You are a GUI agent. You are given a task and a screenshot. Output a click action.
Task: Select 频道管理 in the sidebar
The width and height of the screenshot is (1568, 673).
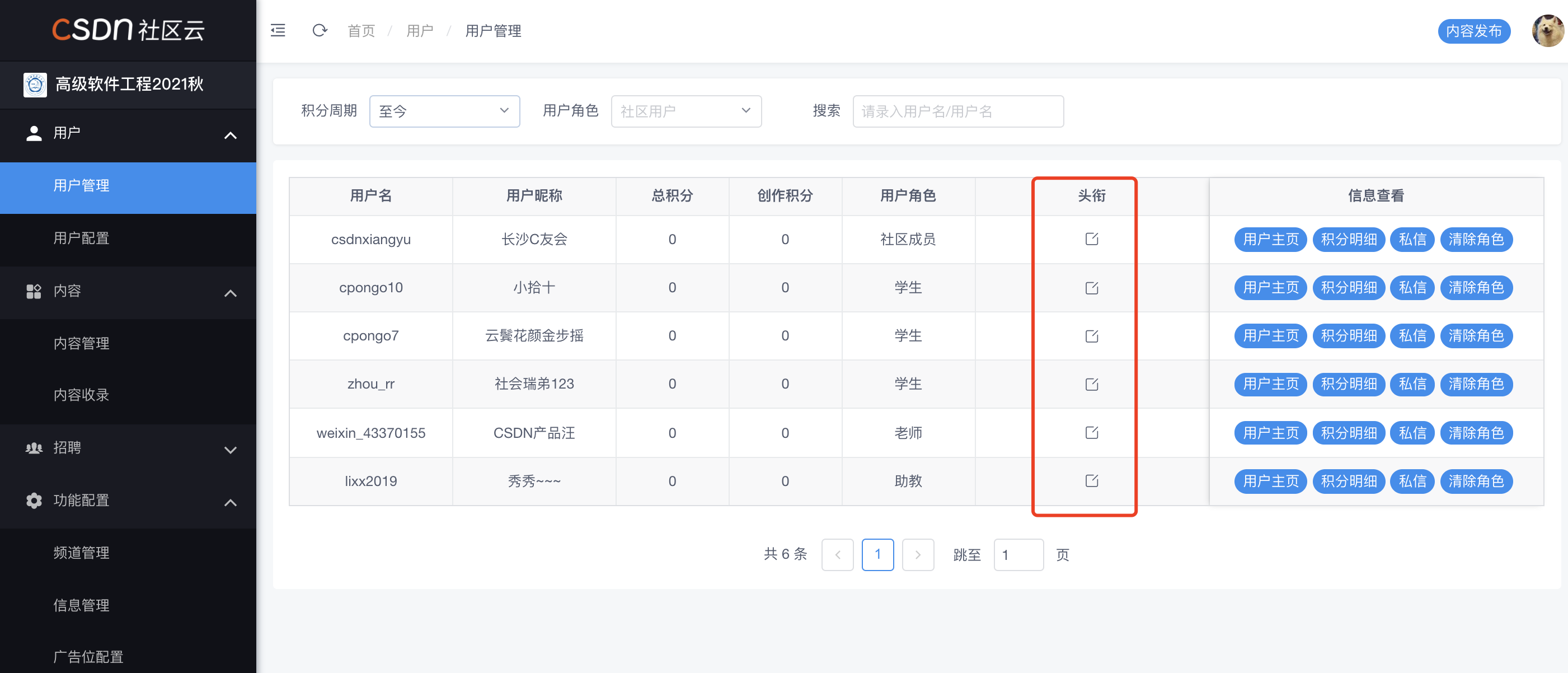tap(81, 553)
